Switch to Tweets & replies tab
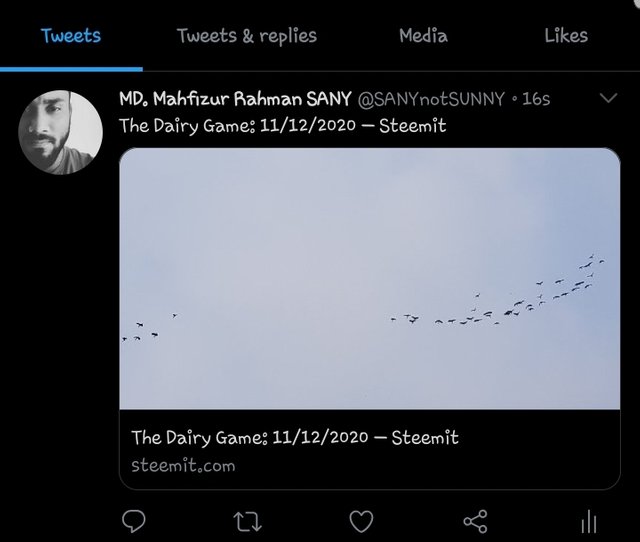The width and height of the screenshot is (640, 542). [x=247, y=36]
